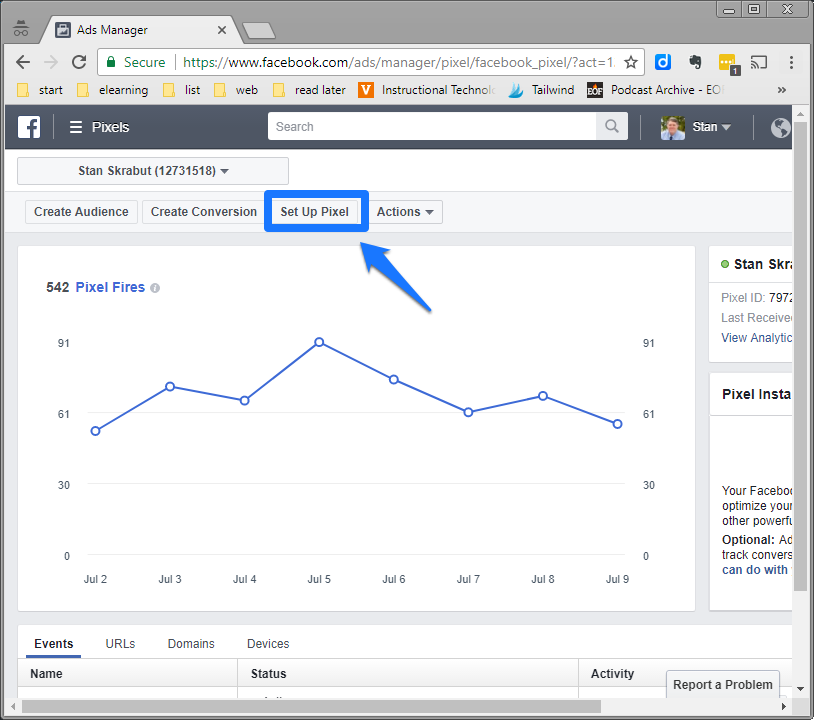814x720 pixels.
Task: Click the search magnifier icon
Action: click(x=609, y=127)
